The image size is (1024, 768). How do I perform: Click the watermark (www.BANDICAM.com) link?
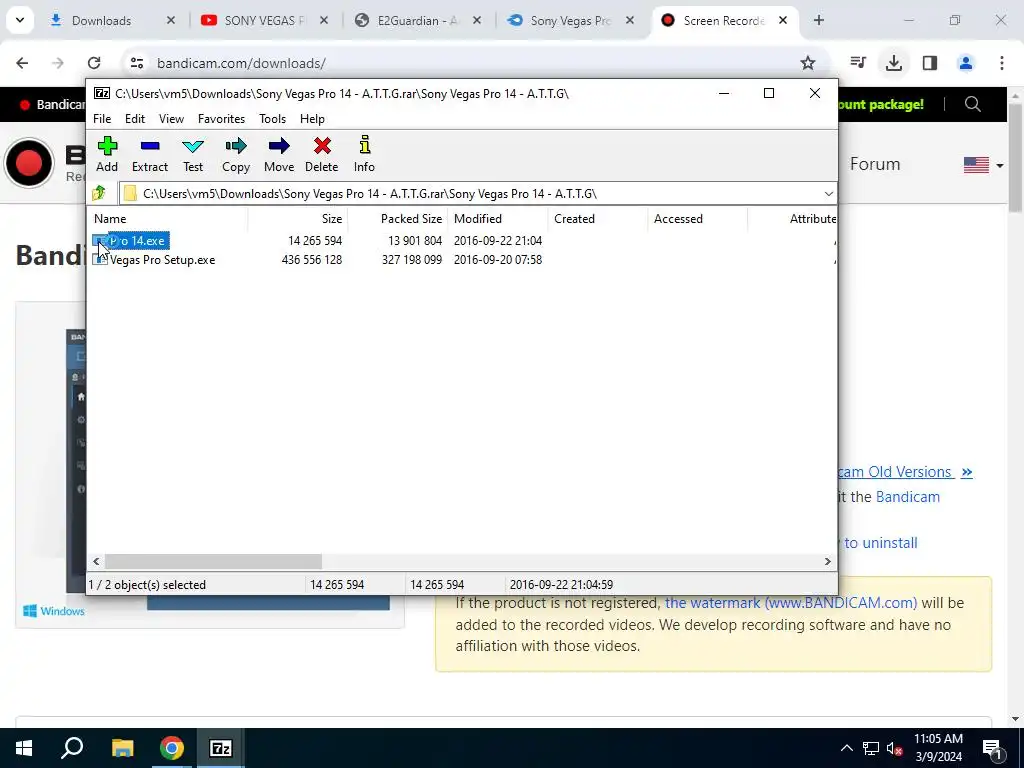[790, 603]
